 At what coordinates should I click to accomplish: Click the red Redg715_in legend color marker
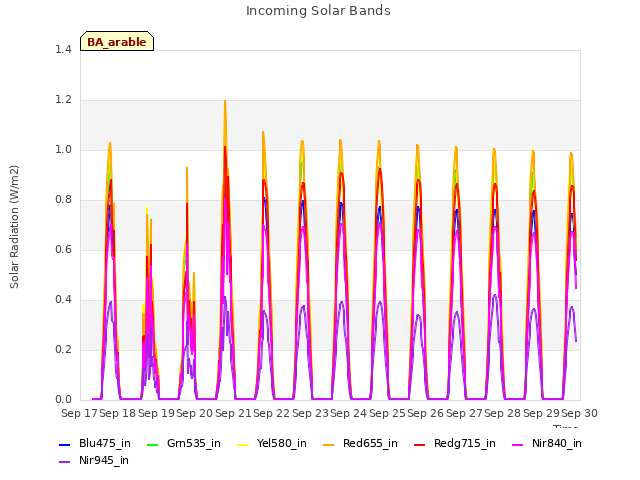point(420,444)
